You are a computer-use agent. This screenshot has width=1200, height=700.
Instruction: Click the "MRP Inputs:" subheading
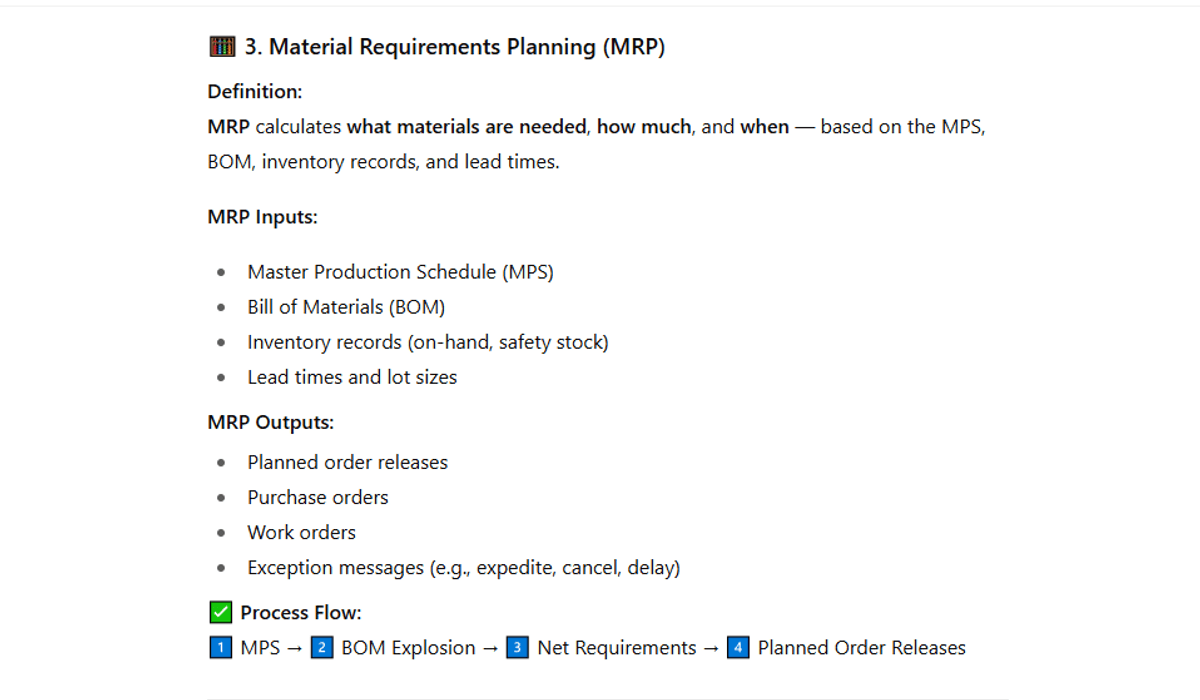(x=262, y=217)
